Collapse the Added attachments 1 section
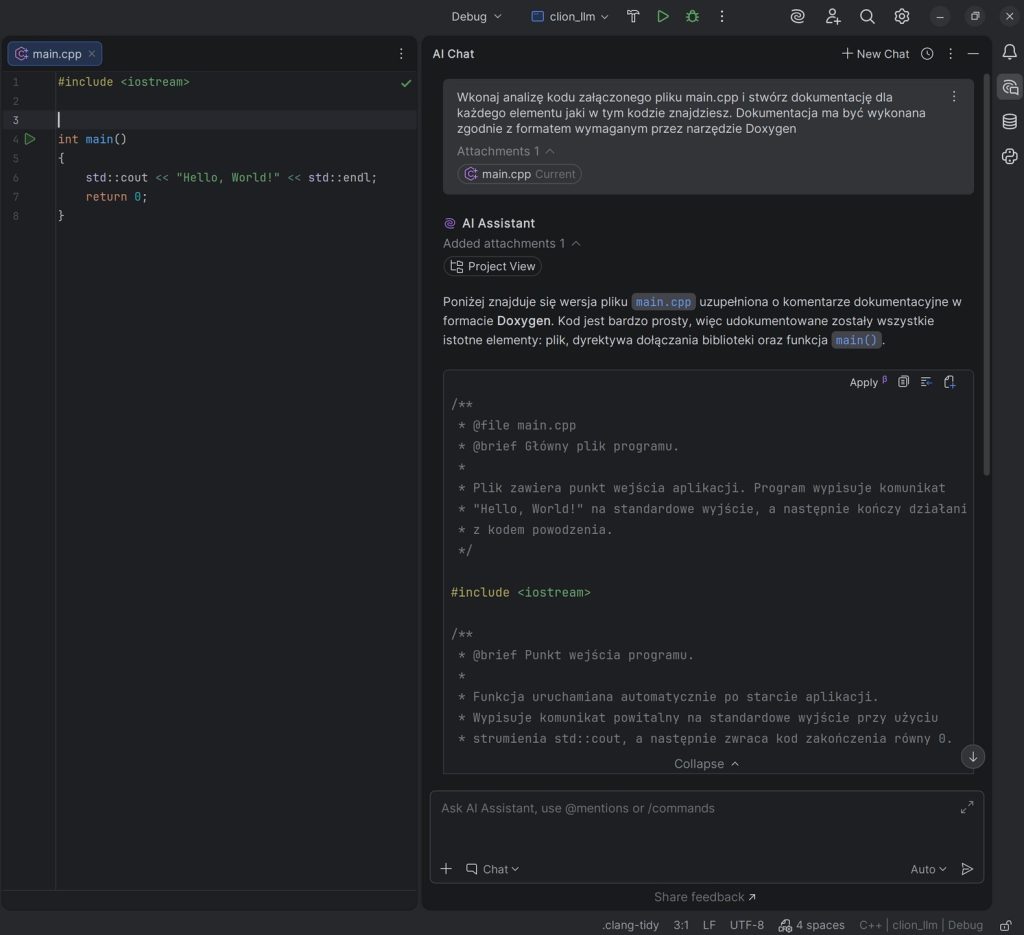 (x=511, y=243)
